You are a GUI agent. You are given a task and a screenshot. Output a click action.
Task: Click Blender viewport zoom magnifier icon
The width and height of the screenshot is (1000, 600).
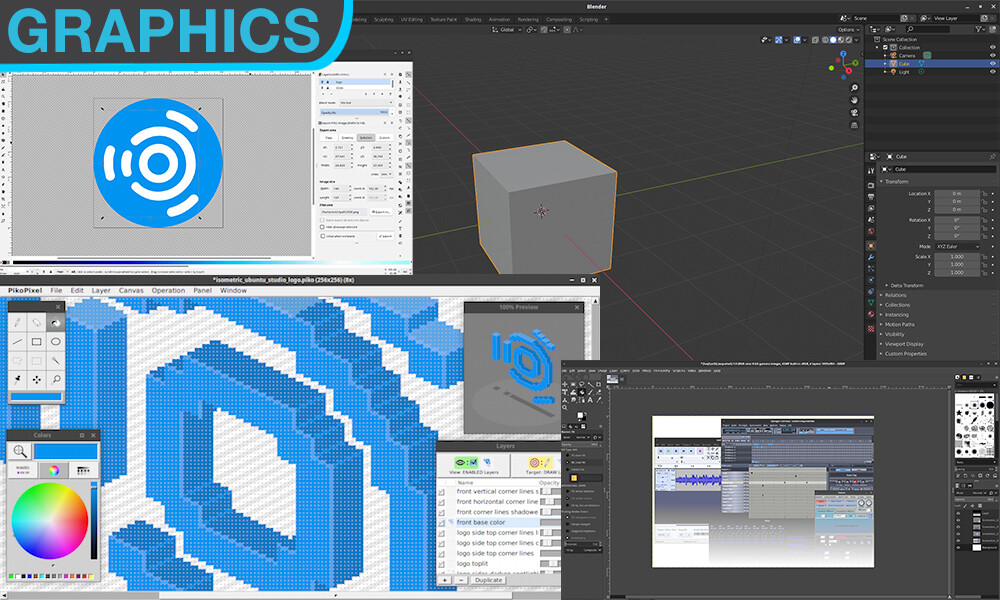point(855,87)
